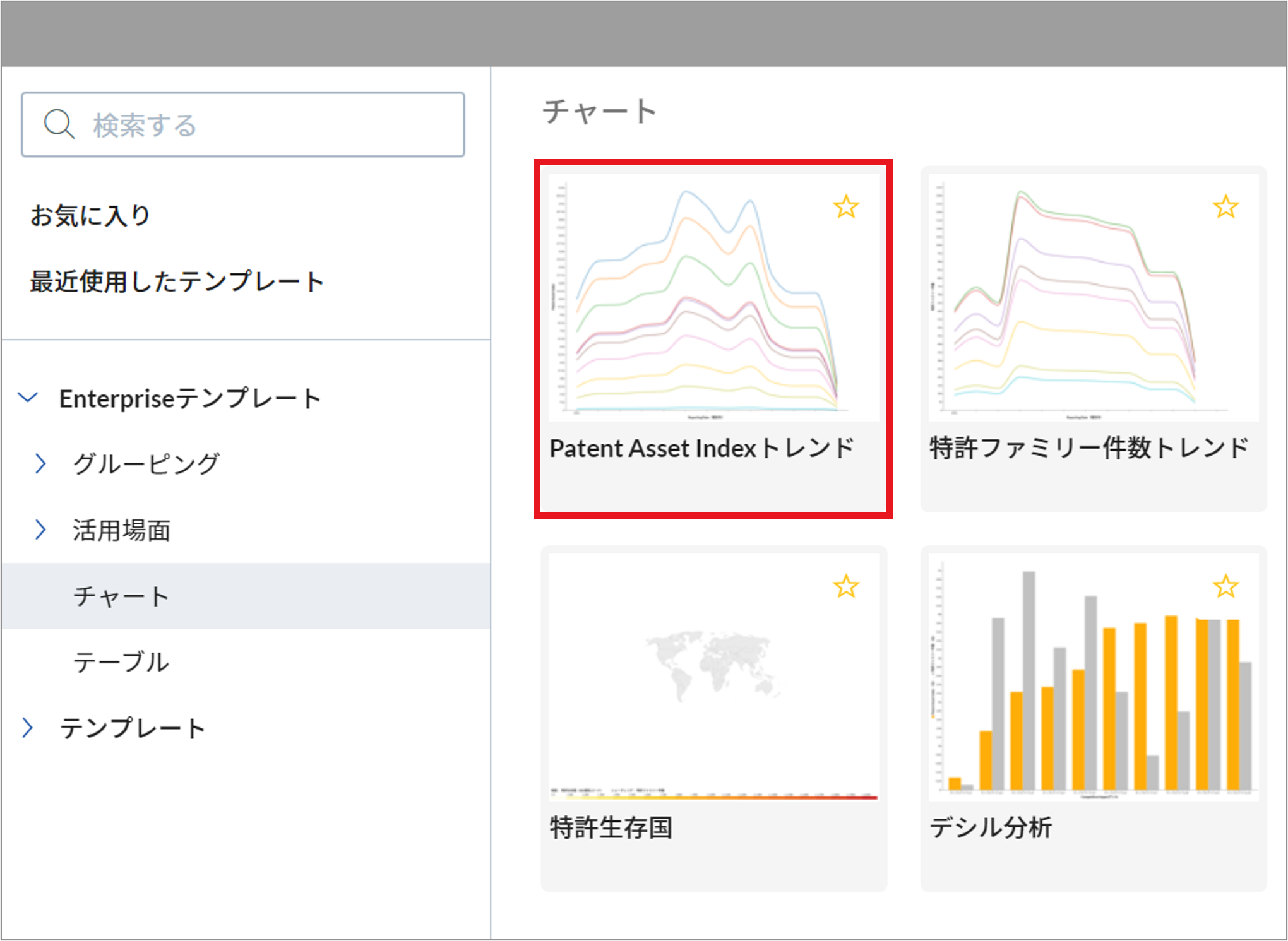The image size is (1288, 941).
Task: Click the デシル分析 title text
Action: coord(991,827)
